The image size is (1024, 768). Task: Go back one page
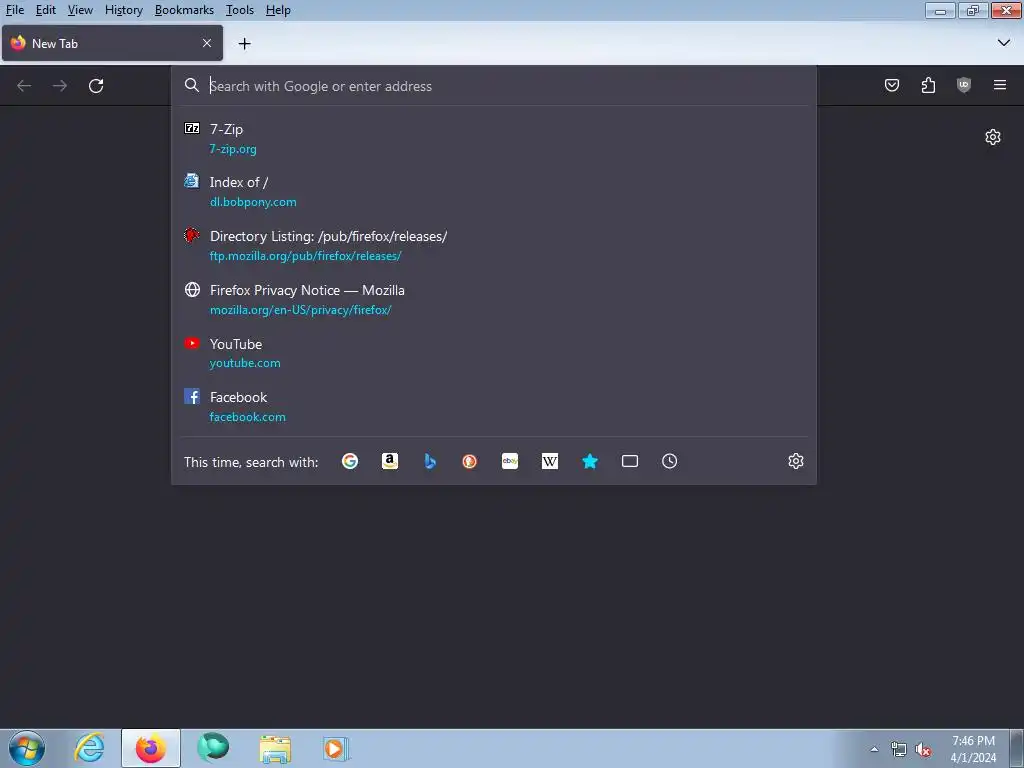[x=24, y=86]
